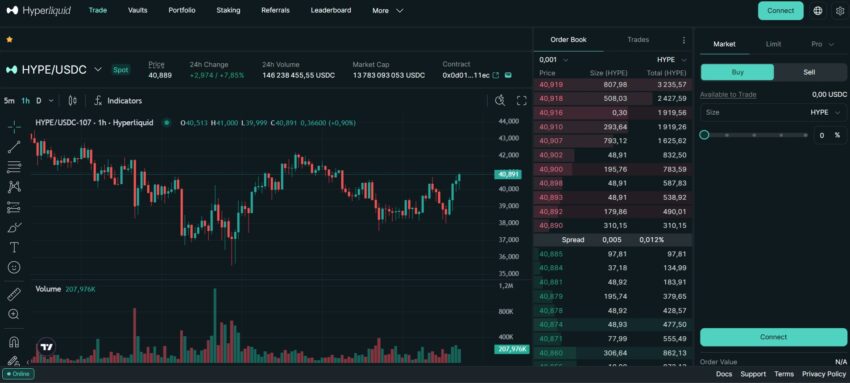Open the additional time intervals chevron
Image resolution: width=850 pixels, height=383 pixels.
coord(51,101)
